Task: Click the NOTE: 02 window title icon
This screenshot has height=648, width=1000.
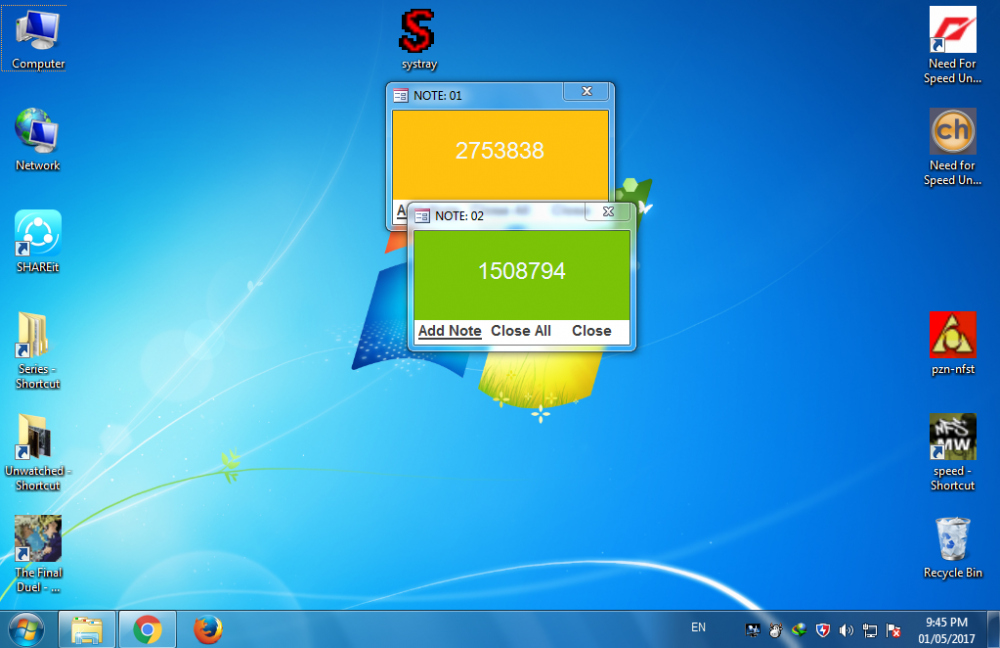Action: pyautogui.click(x=422, y=216)
